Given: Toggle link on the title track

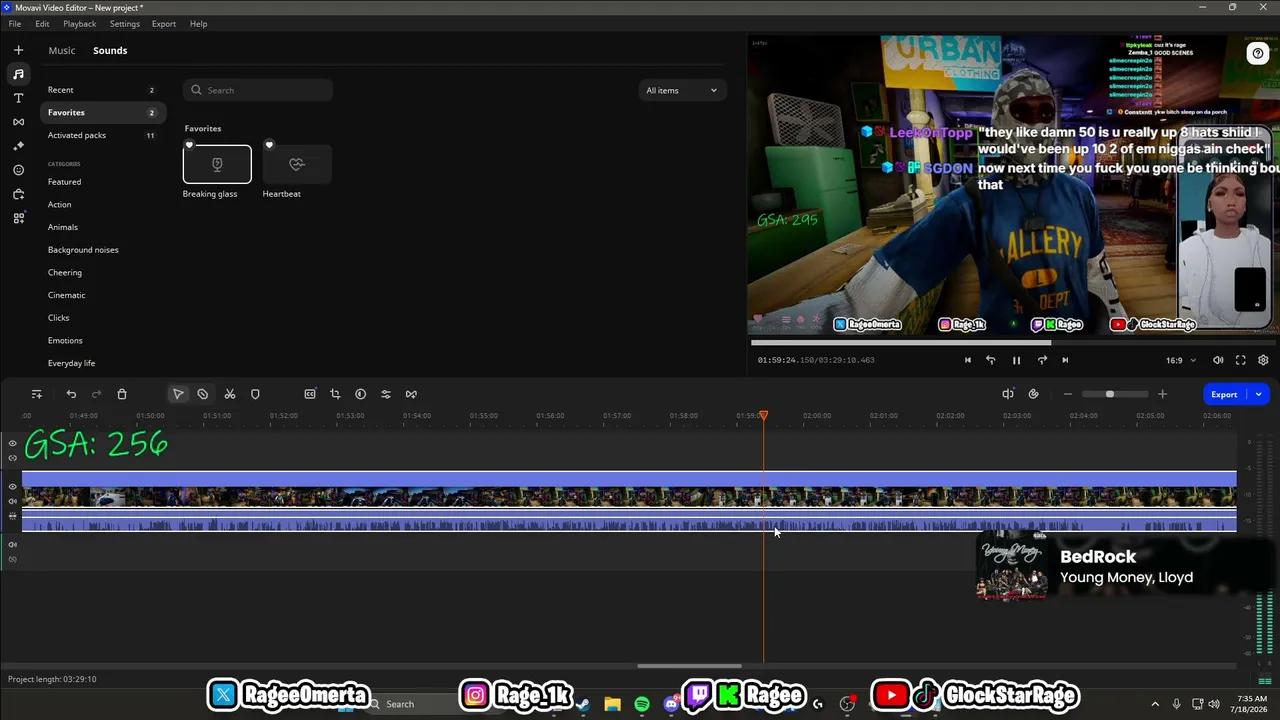Looking at the screenshot, I should pos(12,457).
